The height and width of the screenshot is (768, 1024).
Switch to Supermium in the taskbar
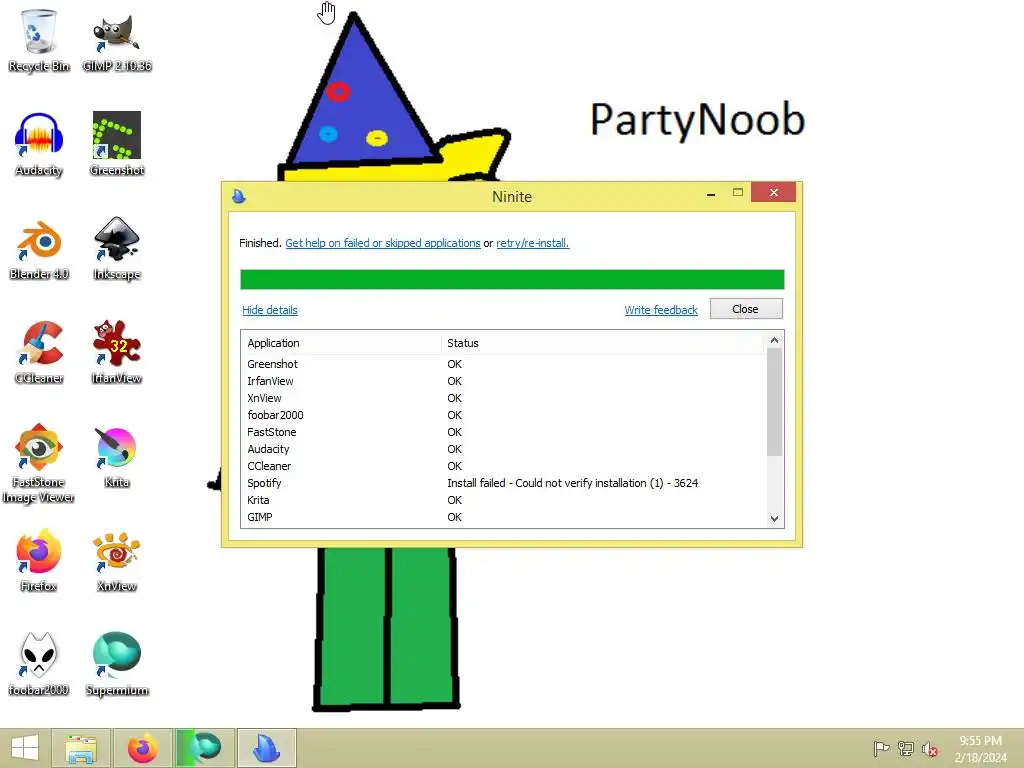tap(204, 748)
